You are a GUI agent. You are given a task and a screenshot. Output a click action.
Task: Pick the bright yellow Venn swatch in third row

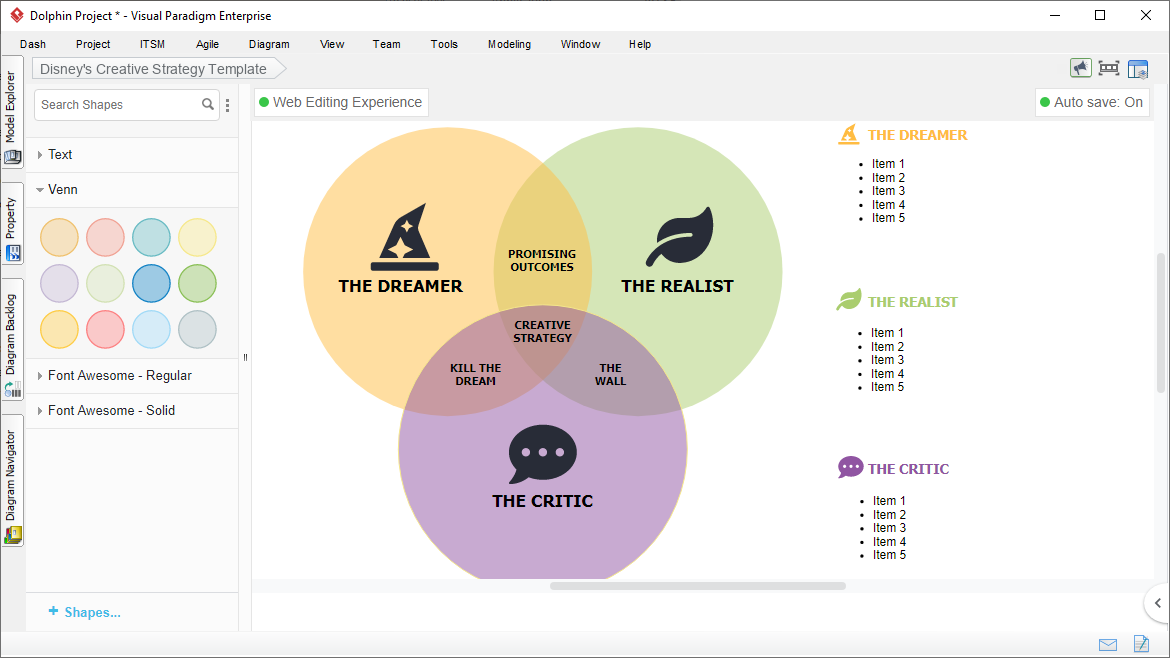point(59,330)
